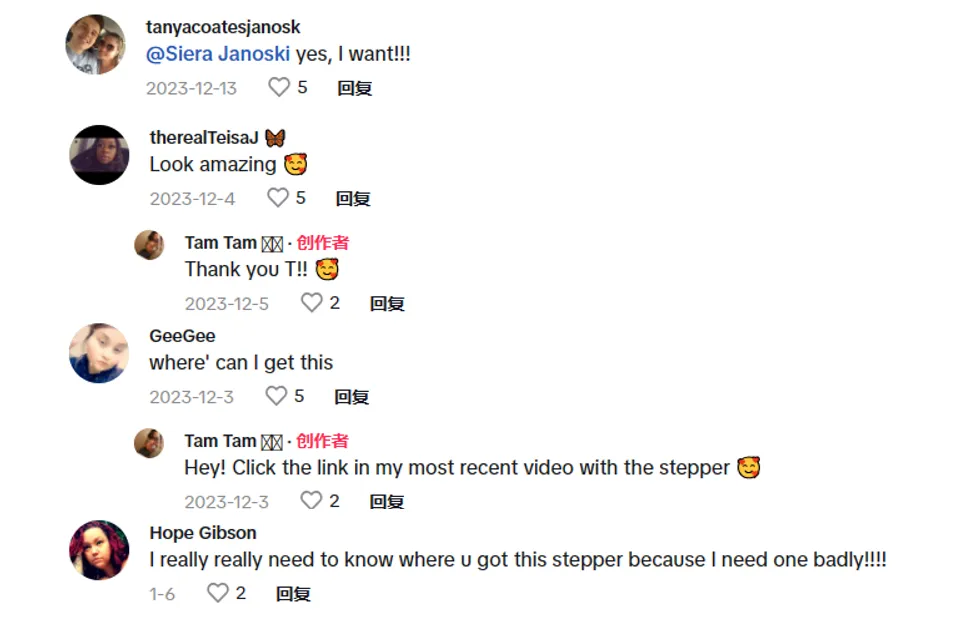Like therealTeisaJ's 'Look amazing' comment
The height and width of the screenshot is (622, 955).
(x=278, y=198)
